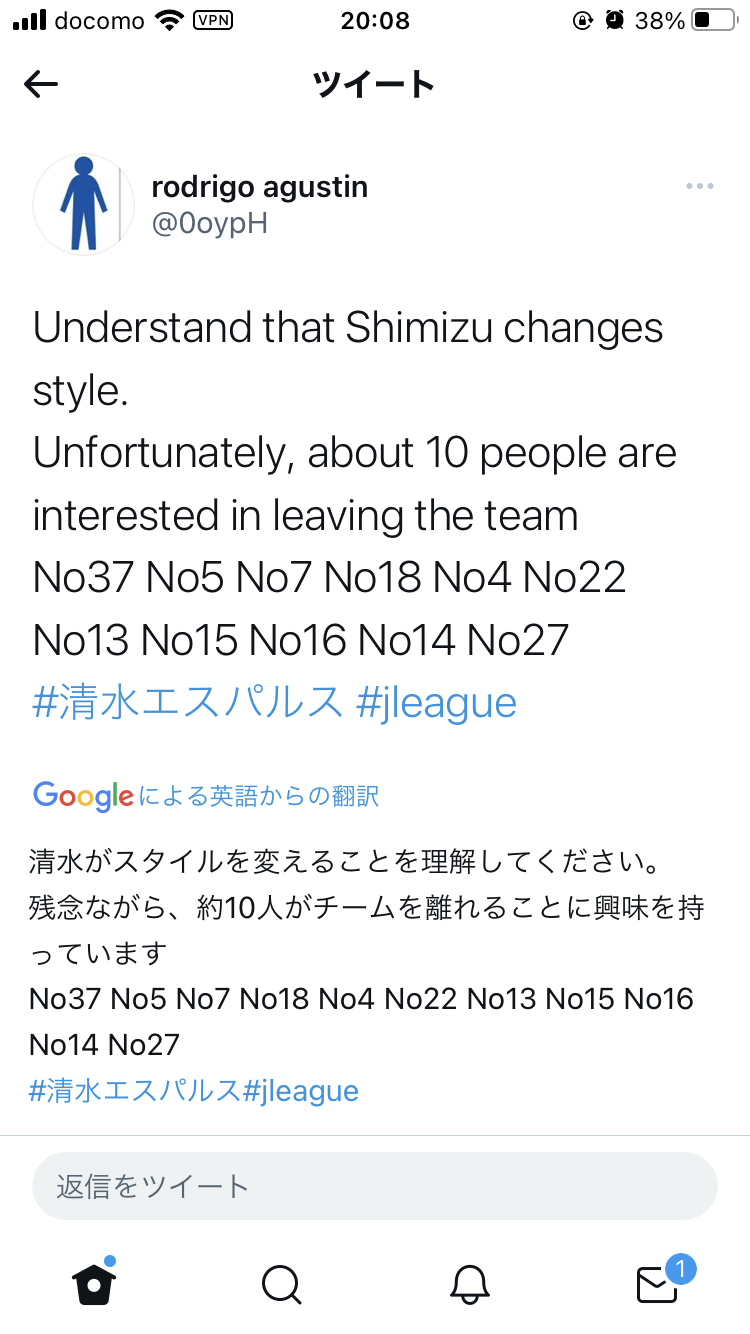Tap the Wi-Fi status icon
The height and width of the screenshot is (1334, 750).
170,21
